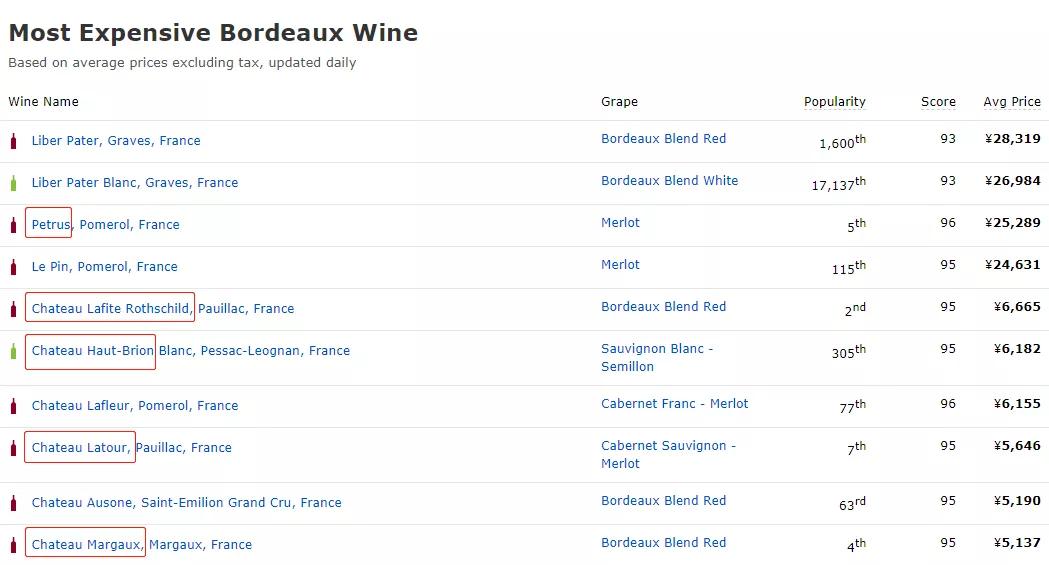Image resolution: width=1049 pixels, height=565 pixels.
Task: Open Chateau Margaux wine page link
Action: click(86, 545)
